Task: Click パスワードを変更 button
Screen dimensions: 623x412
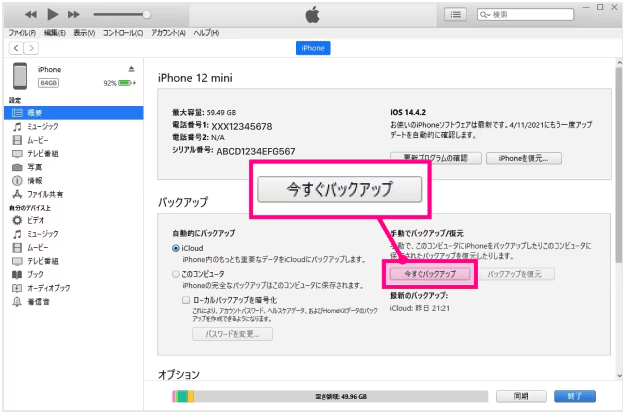Action: tap(232, 334)
